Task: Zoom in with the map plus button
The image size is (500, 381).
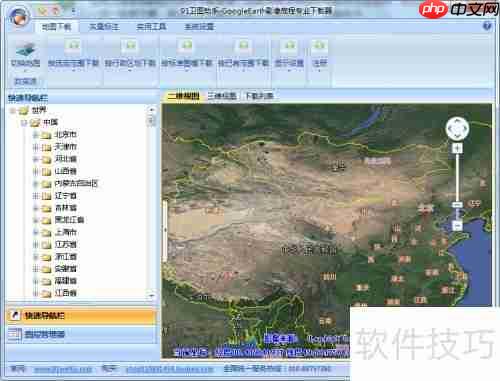Action: [457, 148]
